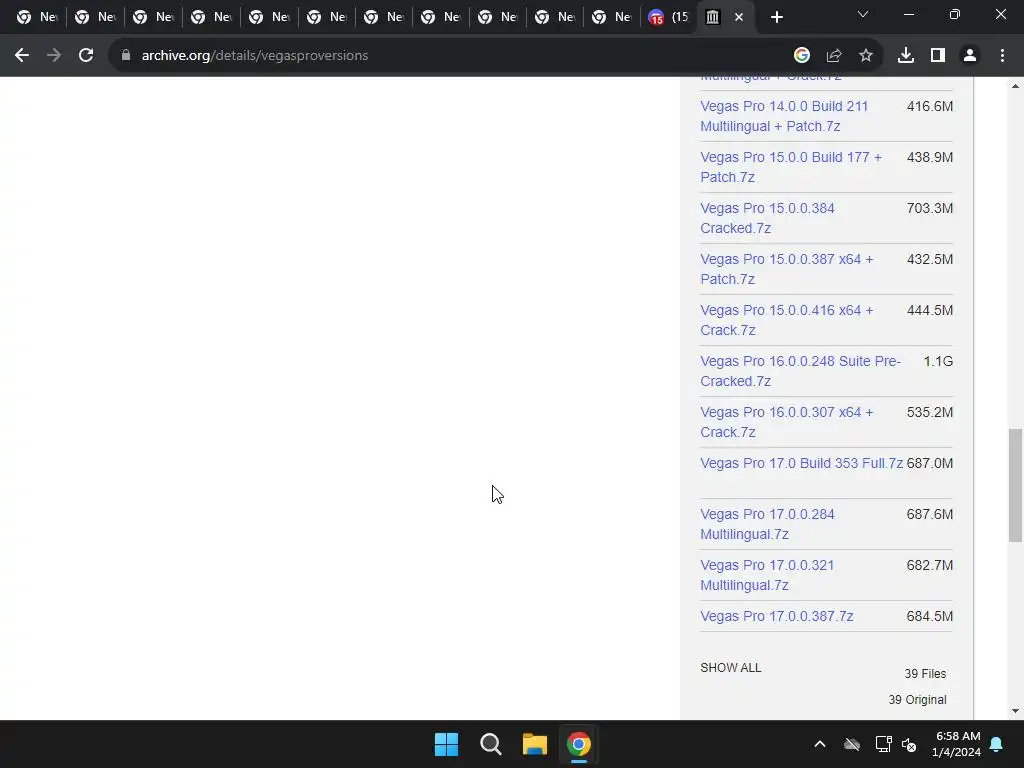Go back using the browser back arrow
The width and height of the screenshot is (1024, 768).
(x=22, y=56)
